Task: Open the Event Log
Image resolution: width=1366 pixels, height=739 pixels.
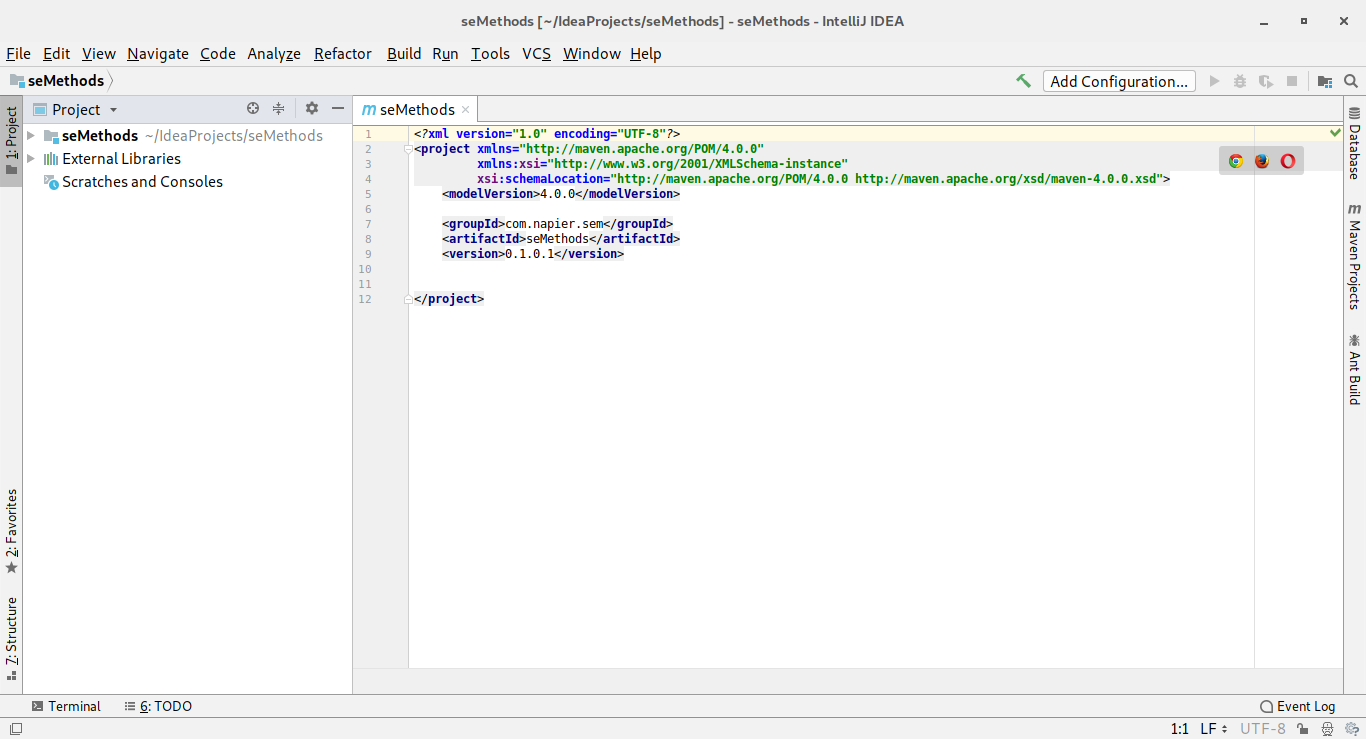Action: pos(1297,706)
